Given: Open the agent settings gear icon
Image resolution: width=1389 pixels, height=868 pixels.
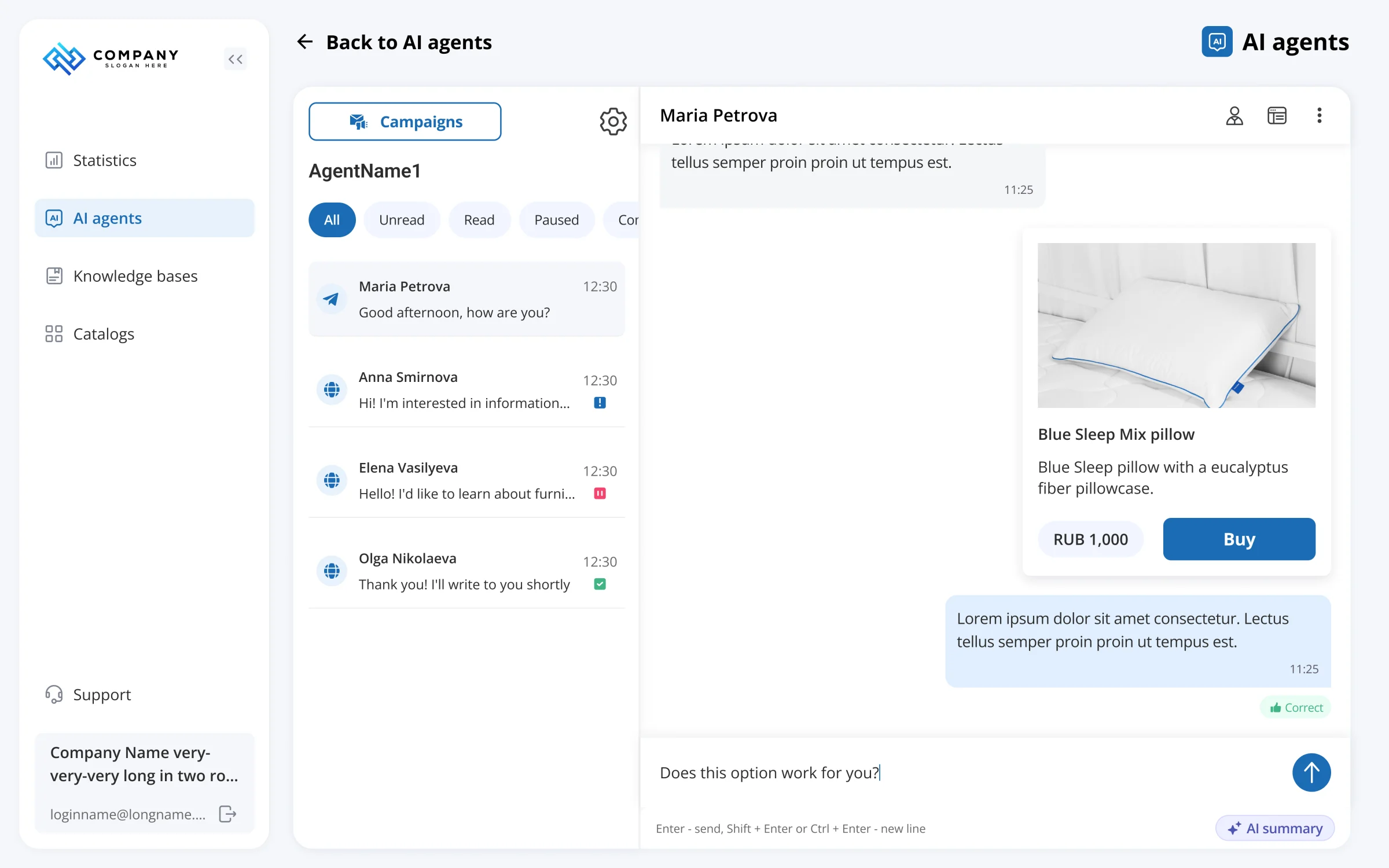Looking at the screenshot, I should pos(613,122).
